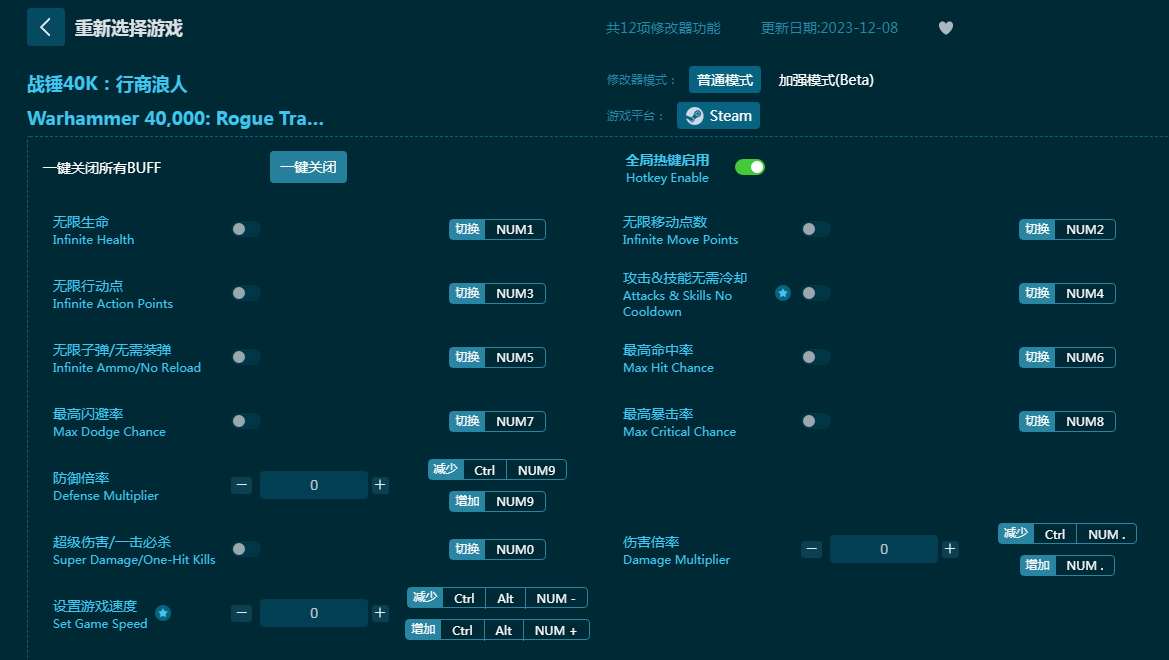Click the 战锤40K：行商浪人 game title
This screenshot has width=1169, height=660.
tap(107, 84)
